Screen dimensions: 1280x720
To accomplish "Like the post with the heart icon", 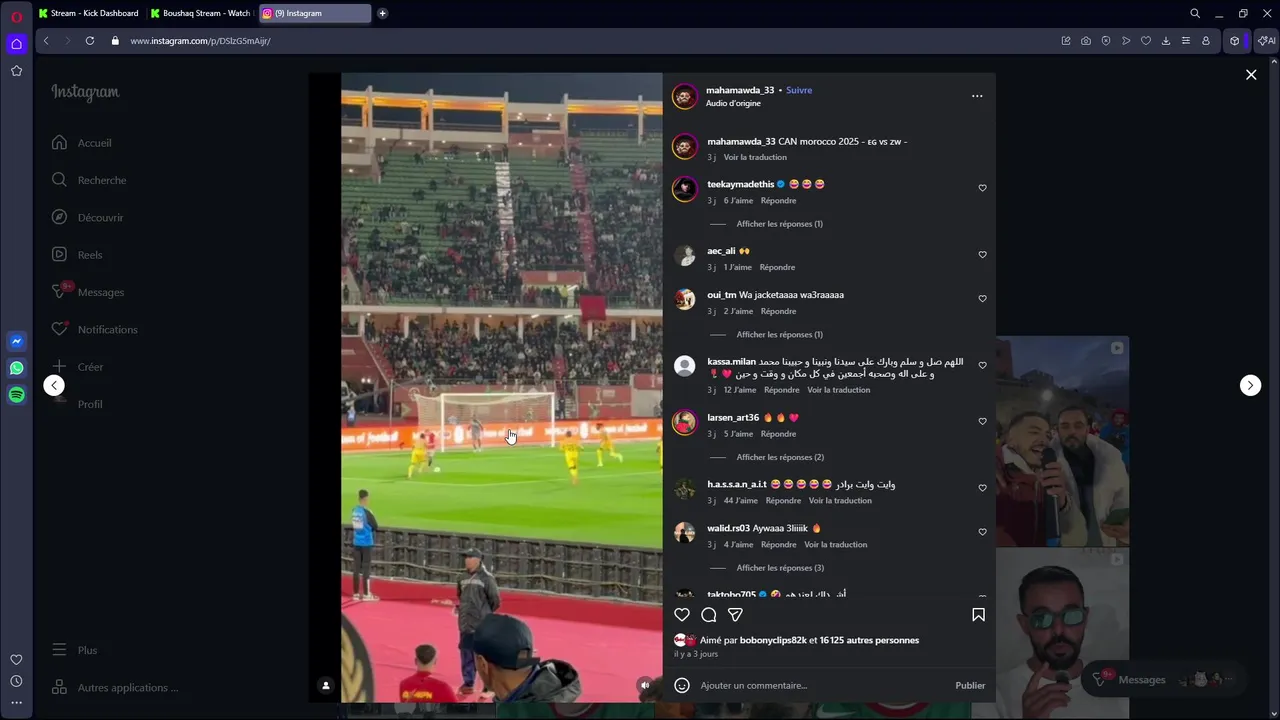I will 682,615.
